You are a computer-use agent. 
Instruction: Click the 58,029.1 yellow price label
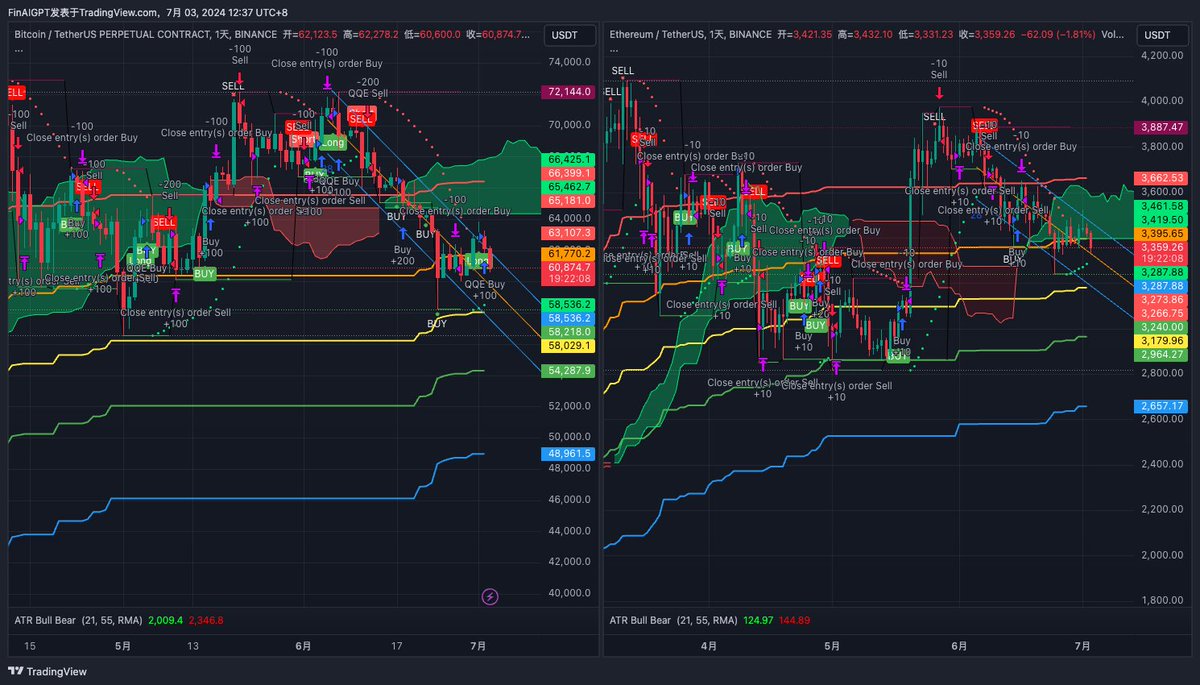[568, 345]
